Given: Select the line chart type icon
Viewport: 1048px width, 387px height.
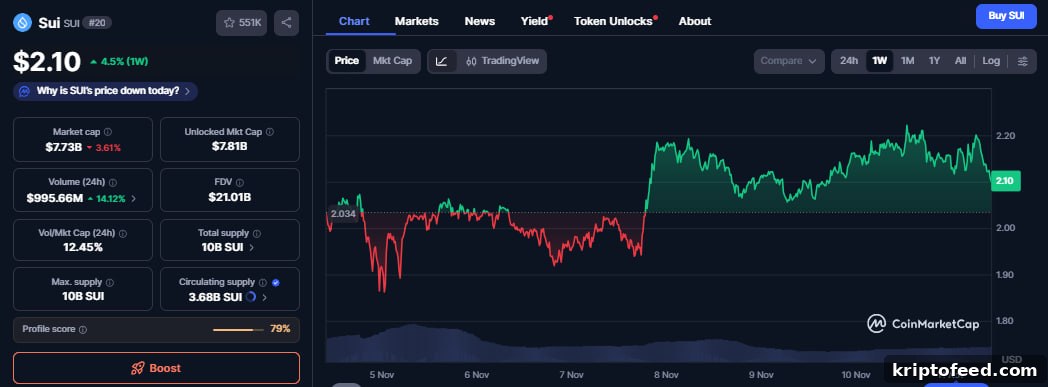Looking at the screenshot, I should pos(442,61).
